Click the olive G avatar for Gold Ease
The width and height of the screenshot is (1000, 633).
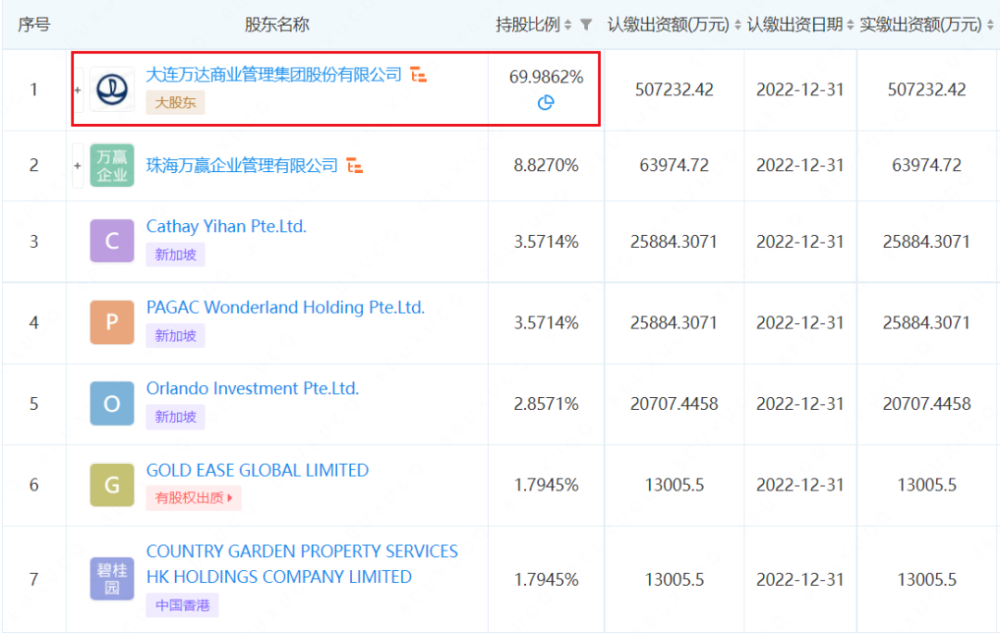112,484
